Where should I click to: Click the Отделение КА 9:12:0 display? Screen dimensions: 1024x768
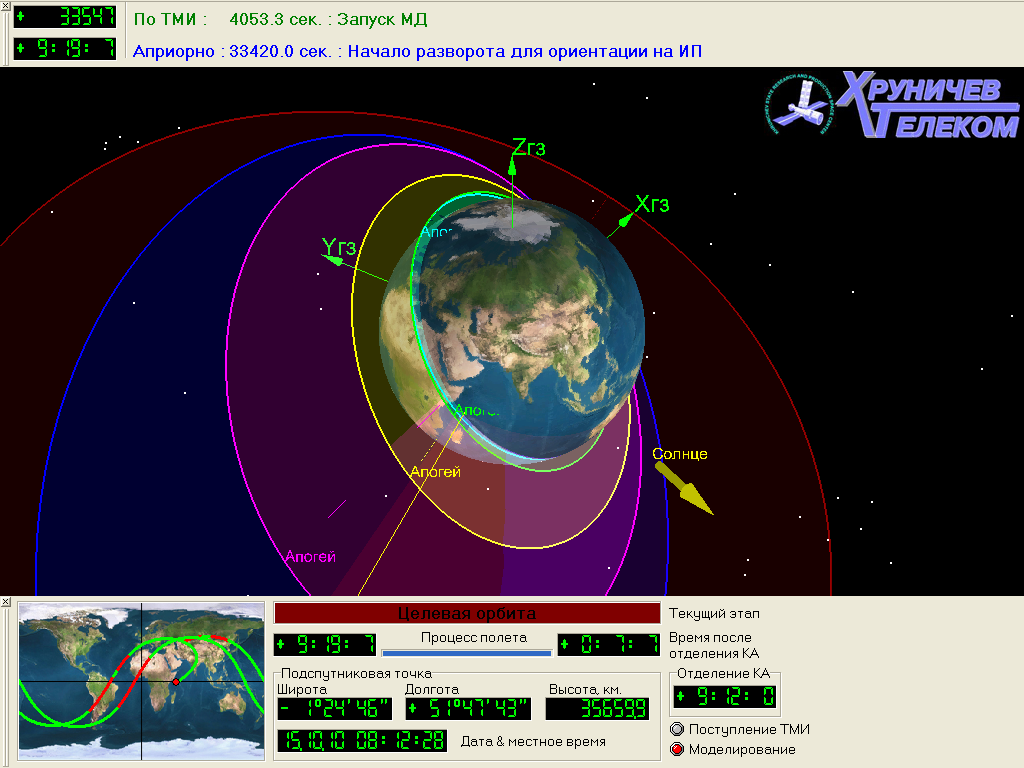(725, 696)
